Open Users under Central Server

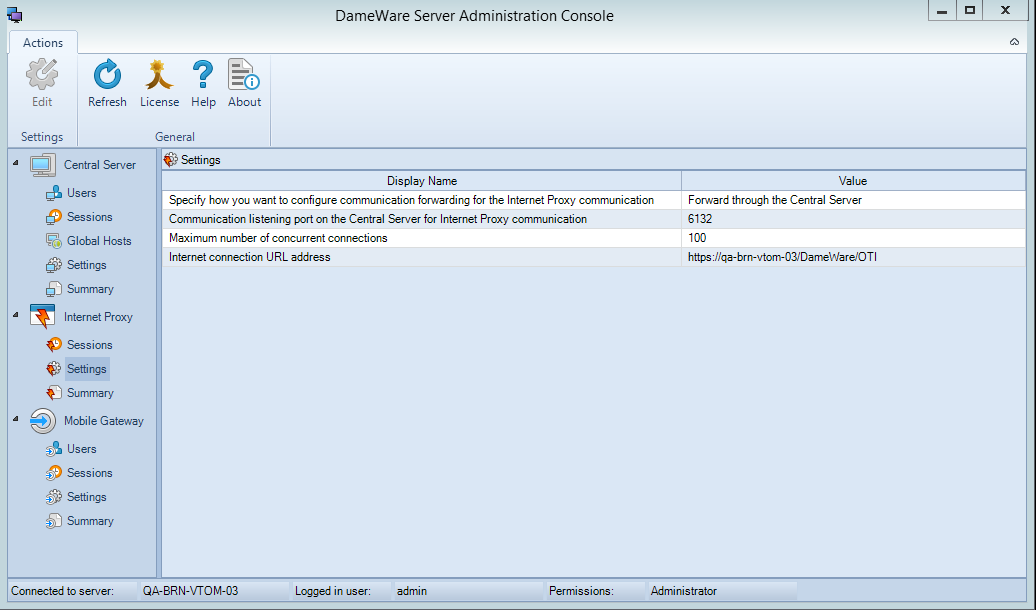click(x=82, y=193)
